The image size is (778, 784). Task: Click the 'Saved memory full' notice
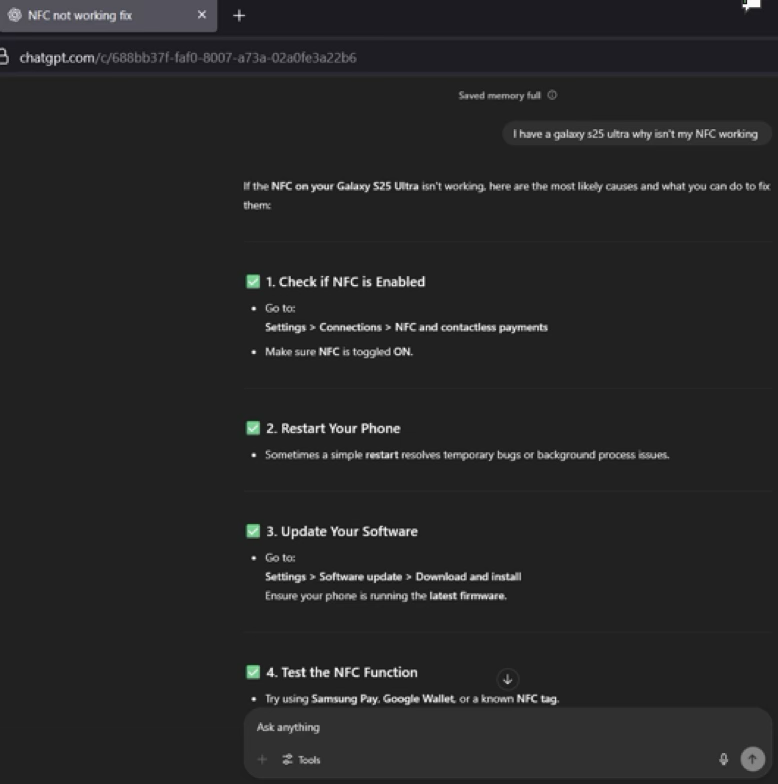(499, 96)
